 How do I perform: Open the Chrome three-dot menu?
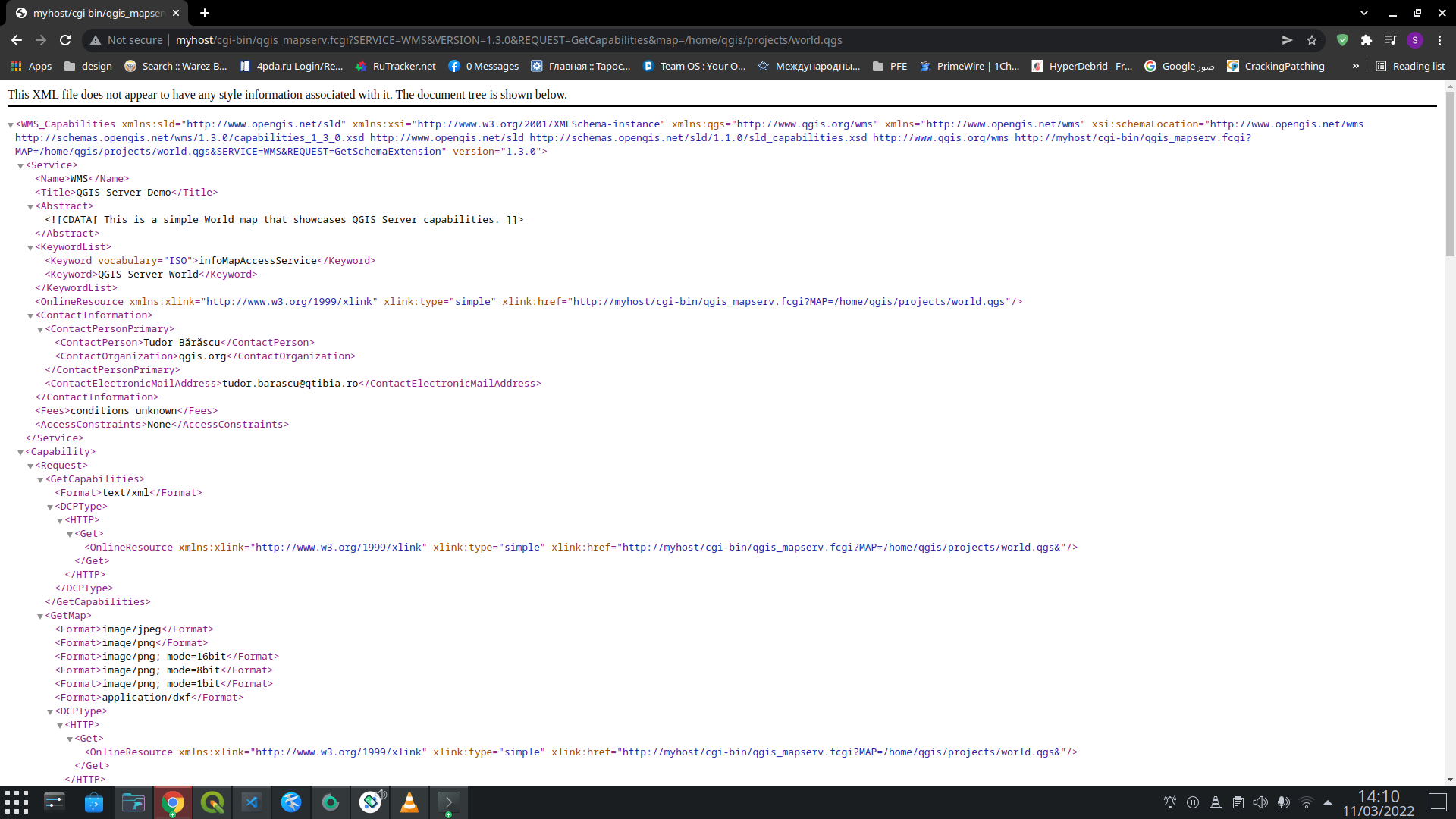pyautogui.click(x=1439, y=40)
